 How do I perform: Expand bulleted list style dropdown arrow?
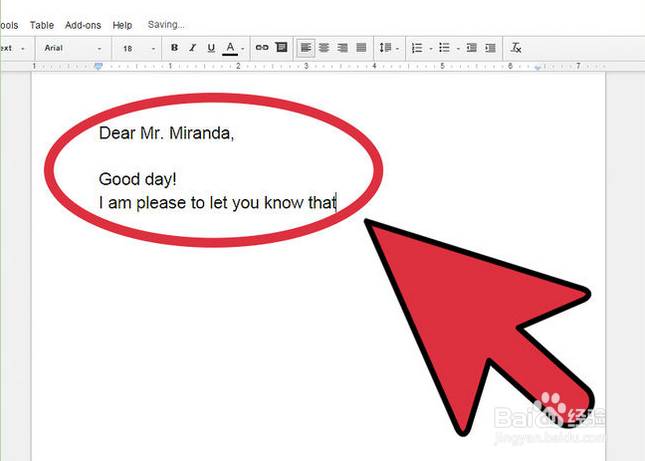(x=458, y=49)
